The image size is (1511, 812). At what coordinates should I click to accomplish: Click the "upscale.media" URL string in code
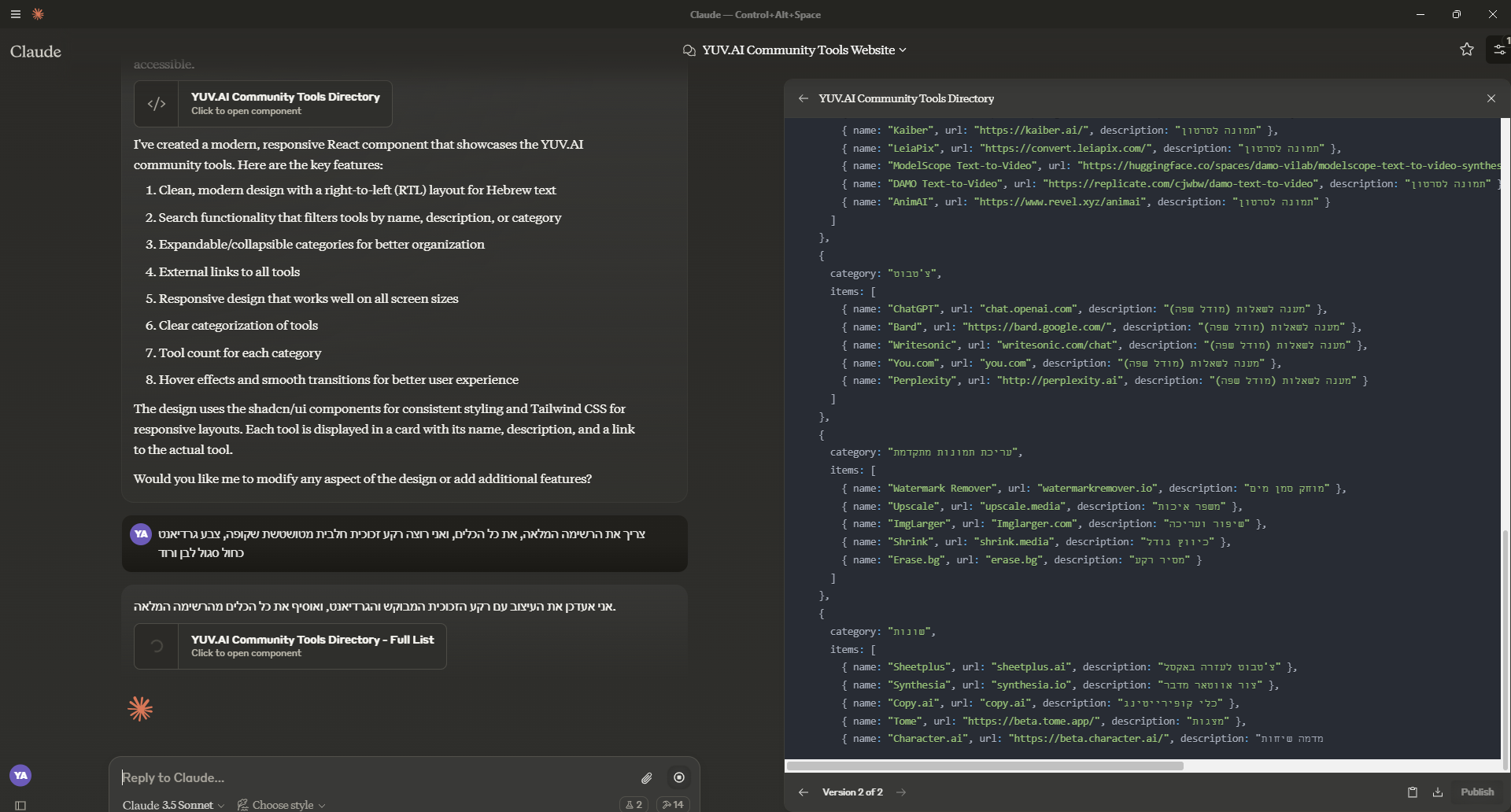pos(1022,507)
